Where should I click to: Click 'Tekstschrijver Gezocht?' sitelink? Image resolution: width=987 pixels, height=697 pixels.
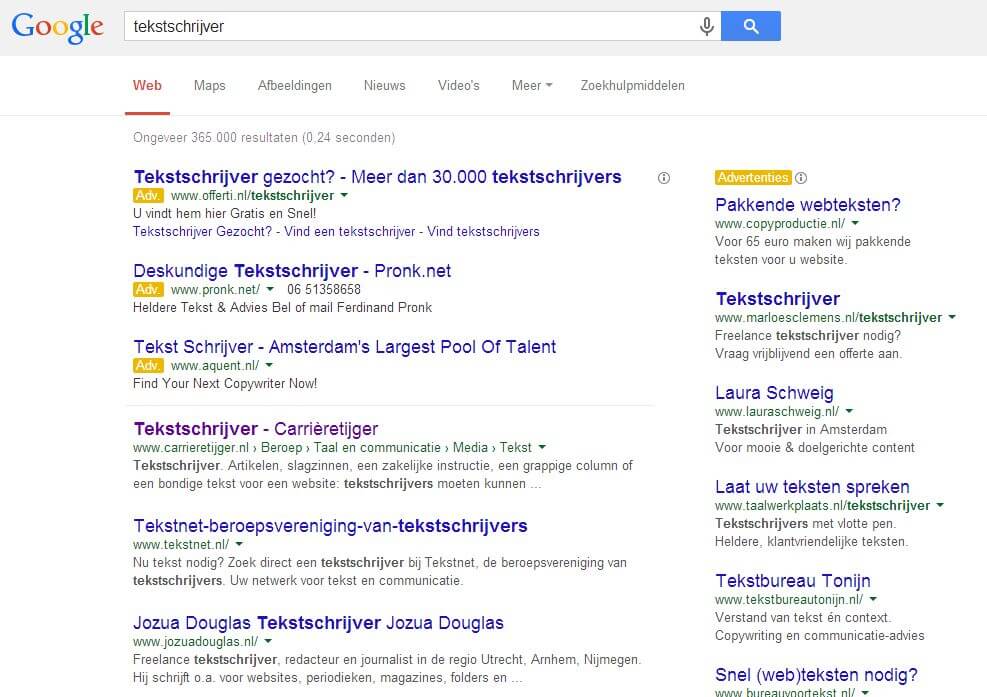[x=203, y=232]
